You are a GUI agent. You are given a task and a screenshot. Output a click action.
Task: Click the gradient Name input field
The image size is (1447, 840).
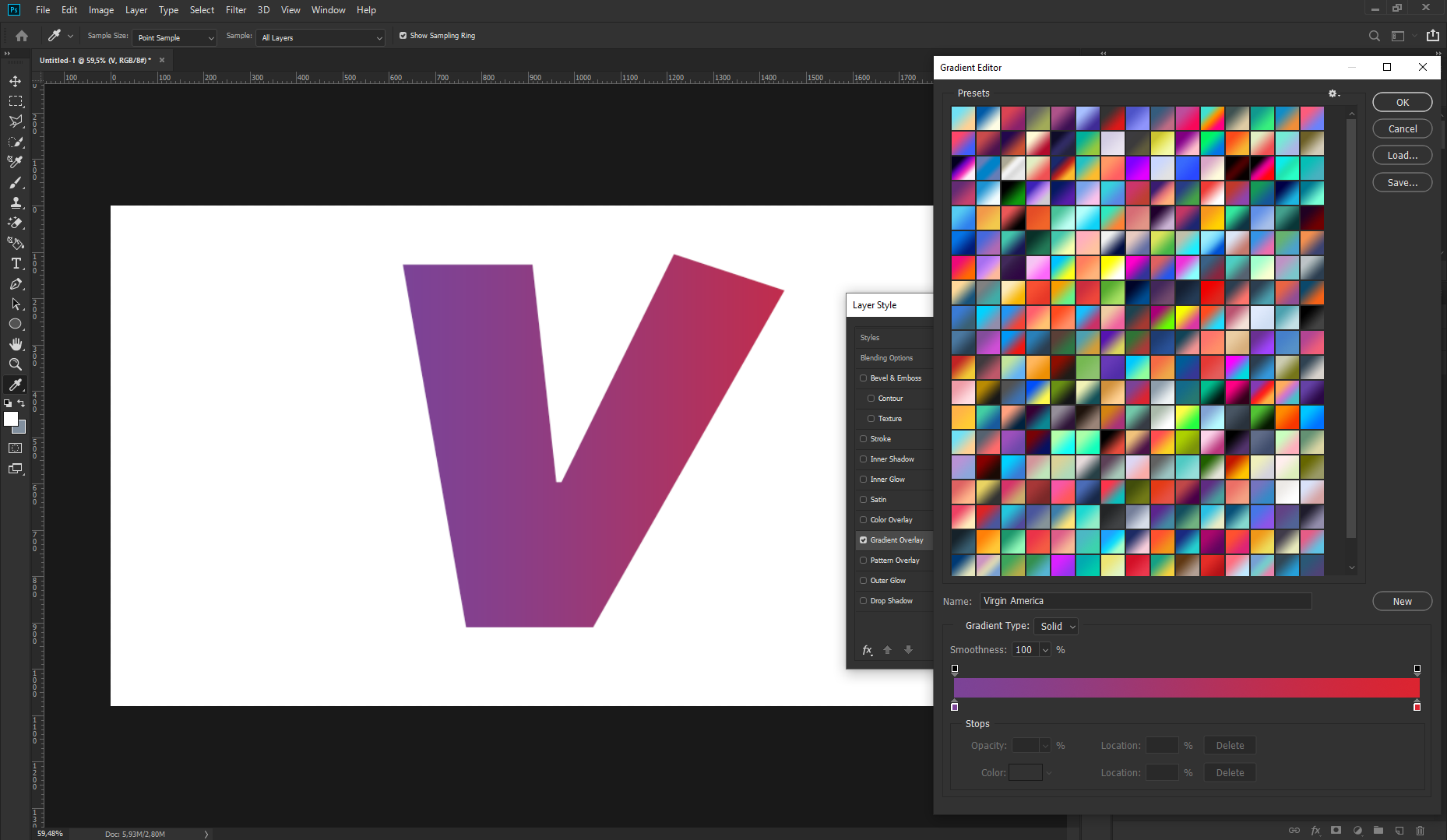click(1146, 601)
